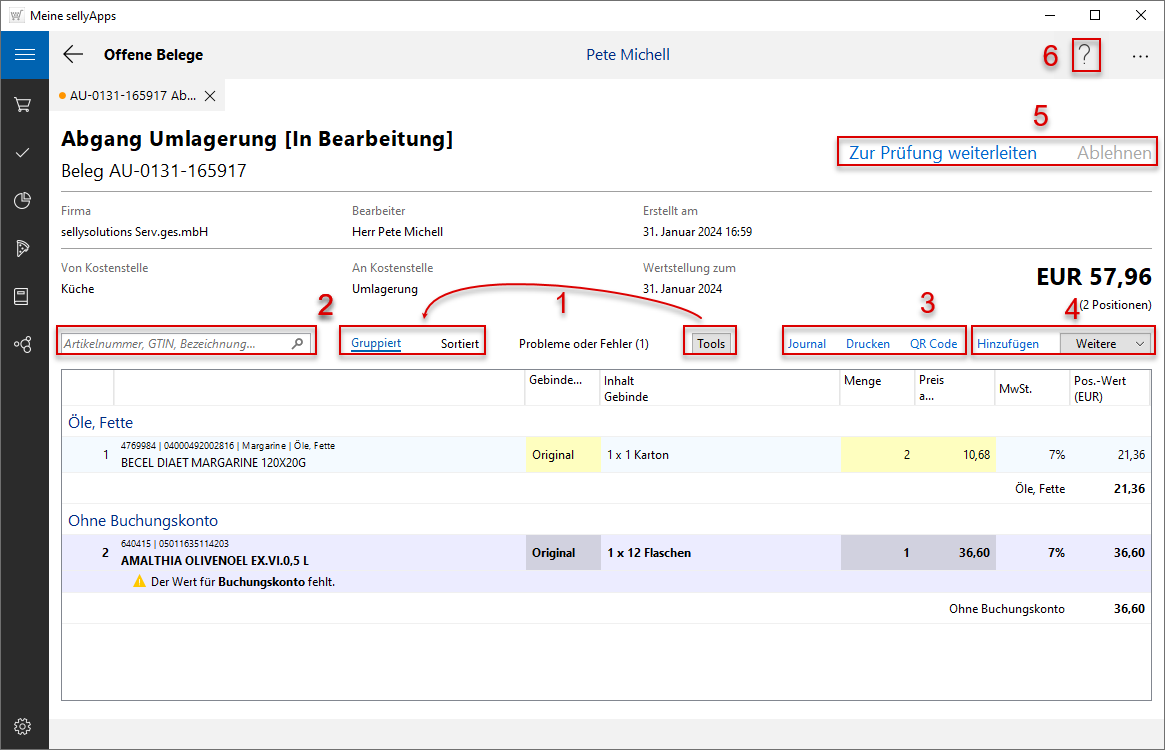Open settings gear in sidebar
The width and height of the screenshot is (1165, 750).
[23, 726]
